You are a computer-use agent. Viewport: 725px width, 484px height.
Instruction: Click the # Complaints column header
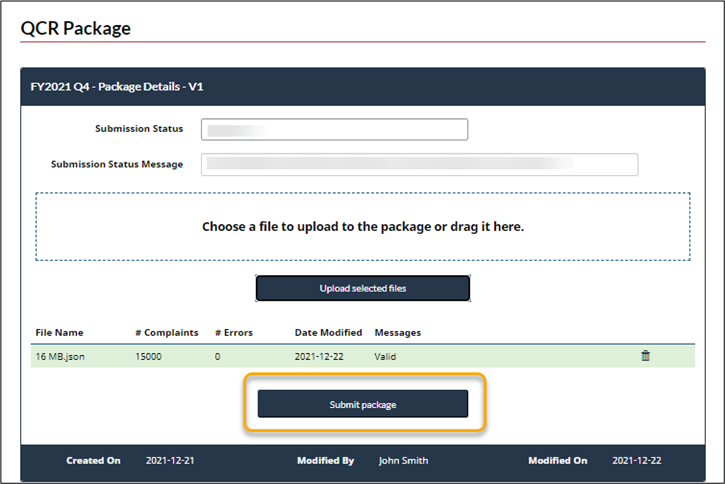tap(167, 332)
